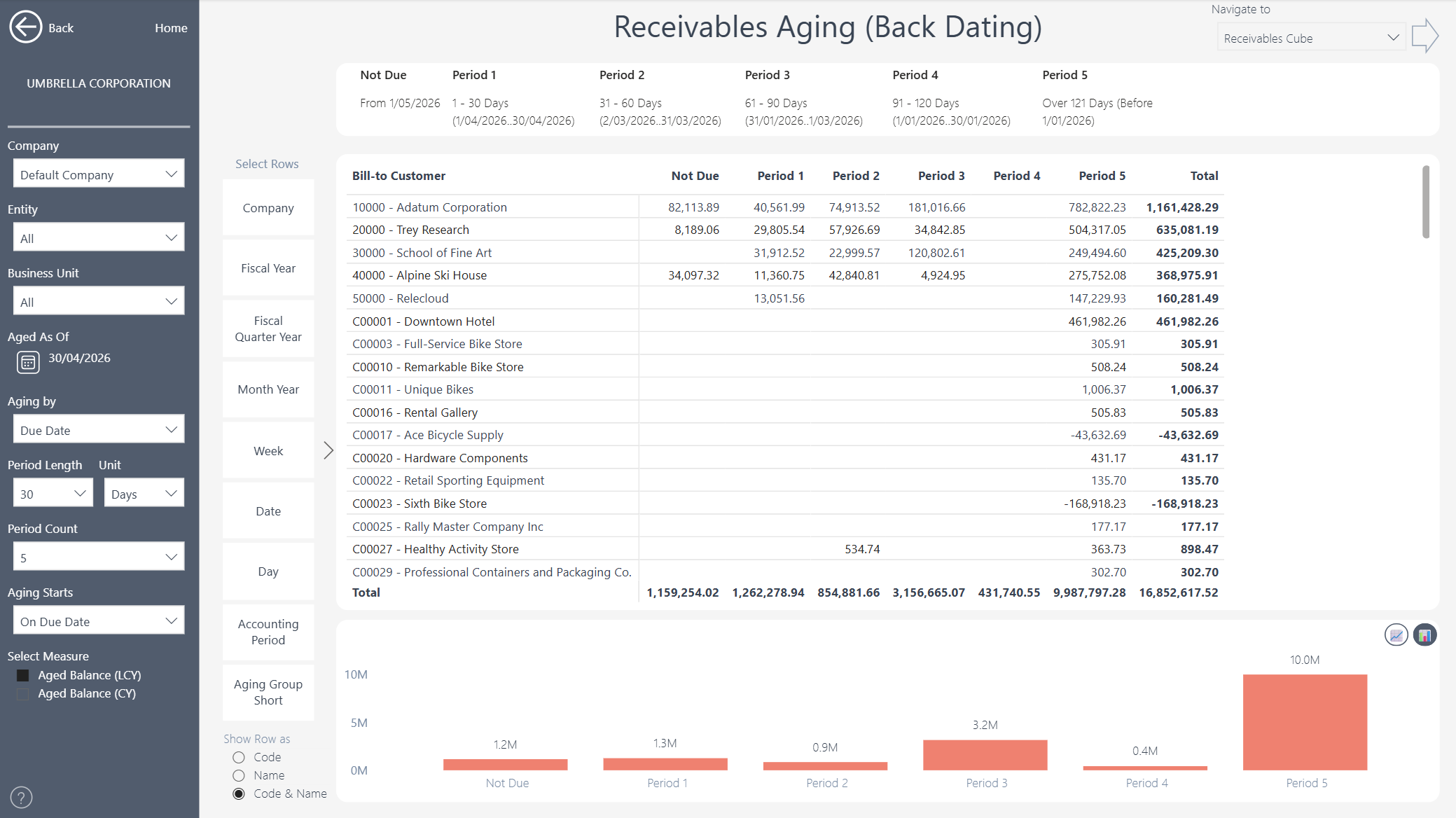Expand the Navigate to Receivables Cube dropdown
Image resolution: width=1456 pixels, height=818 pixels.
pyautogui.click(x=1311, y=38)
